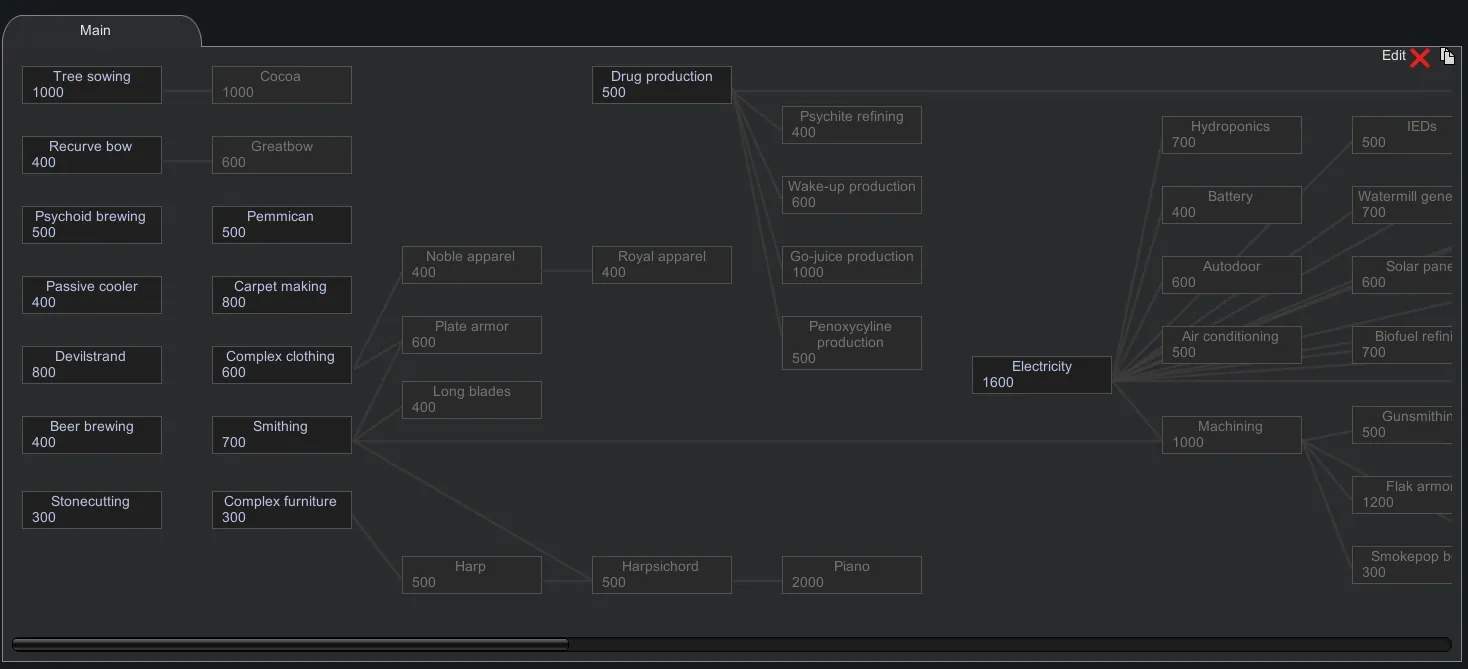Image resolution: width=1468 pixels, height=669 pixels.
Task: Select the Royal apparel research node
Action: pos(661,265)
